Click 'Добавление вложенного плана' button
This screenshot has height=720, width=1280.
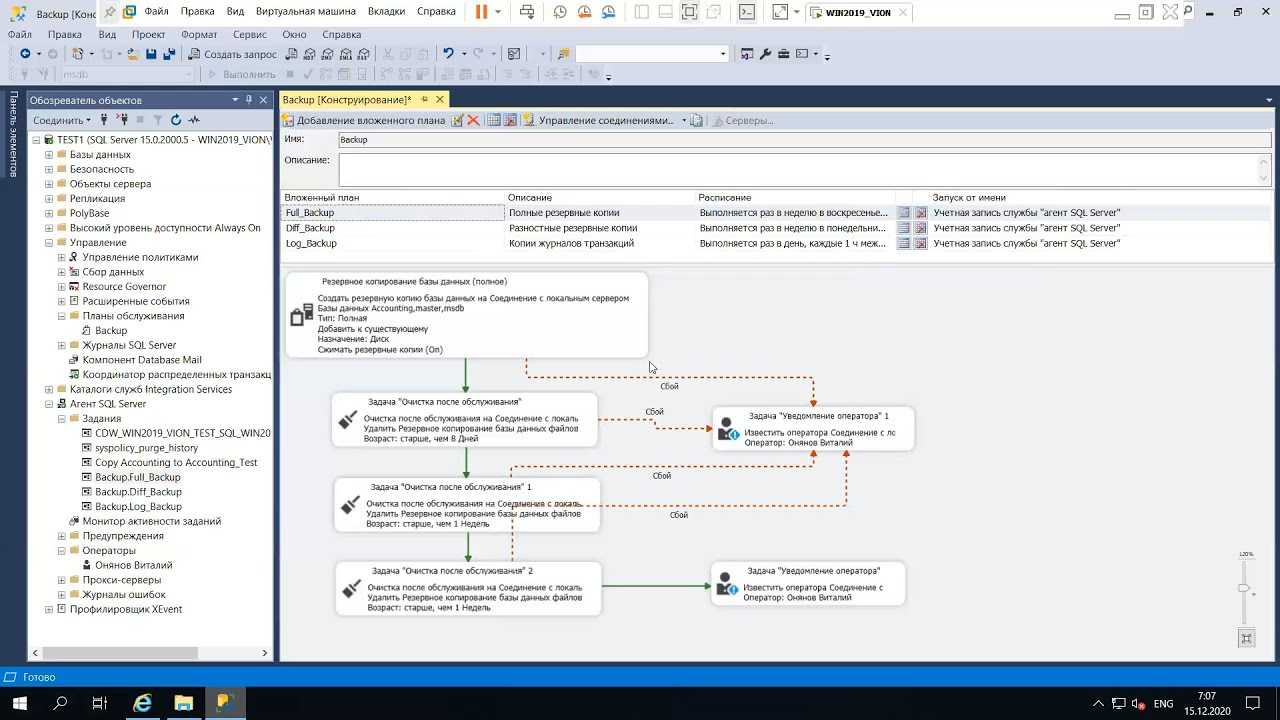pyautogui.click(x=364, y=120)
